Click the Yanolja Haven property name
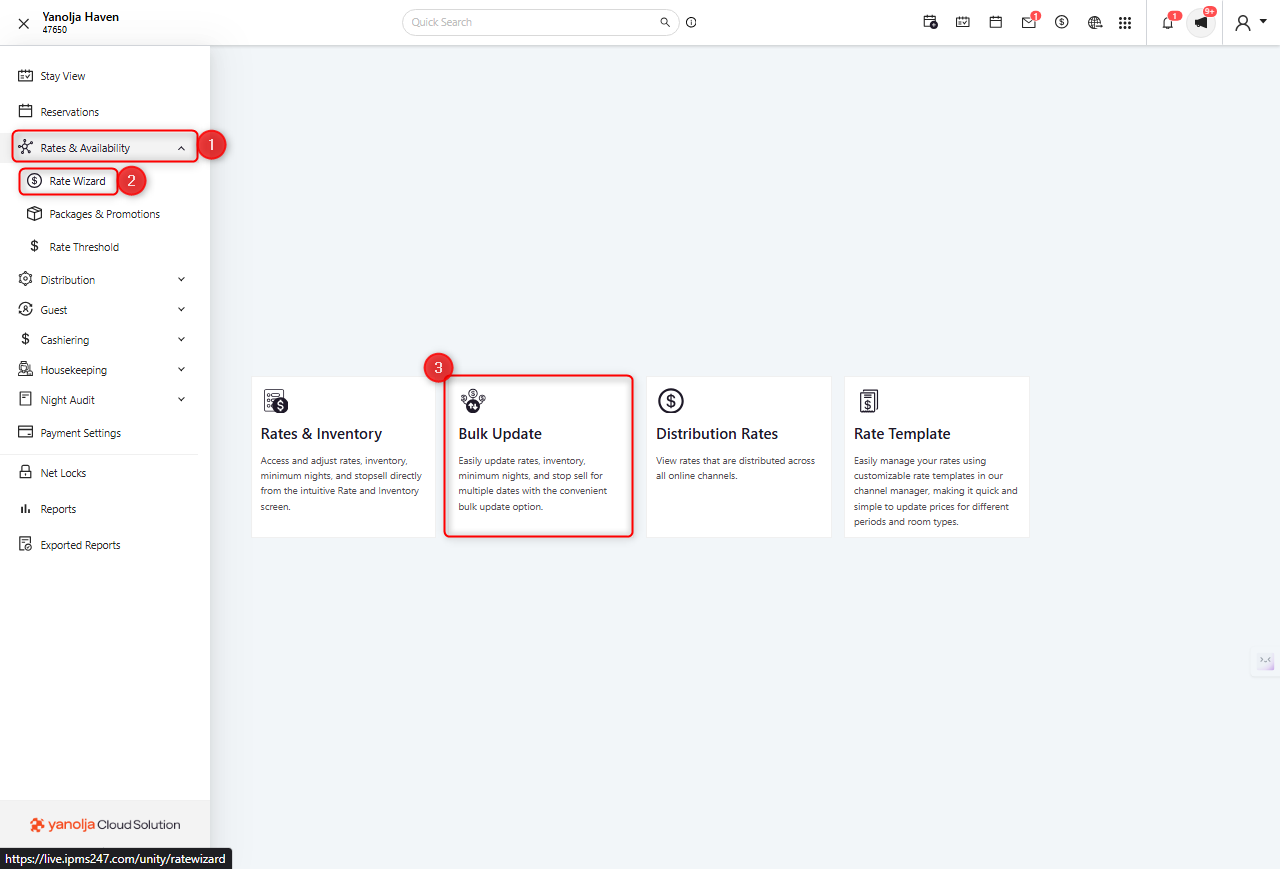 pos(80,17)
